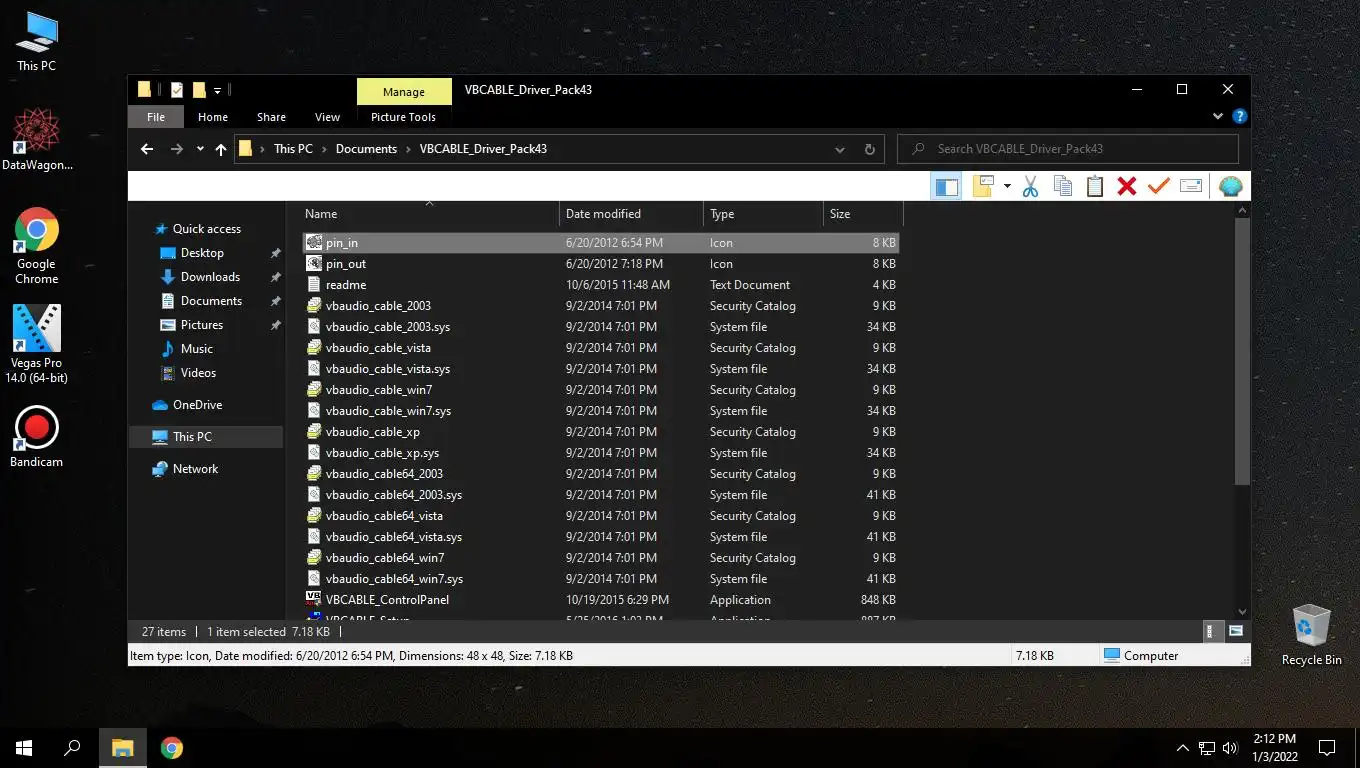
Task: Open the address bar history dropdown
Action: pyautogui.click(x=840, y=149)
